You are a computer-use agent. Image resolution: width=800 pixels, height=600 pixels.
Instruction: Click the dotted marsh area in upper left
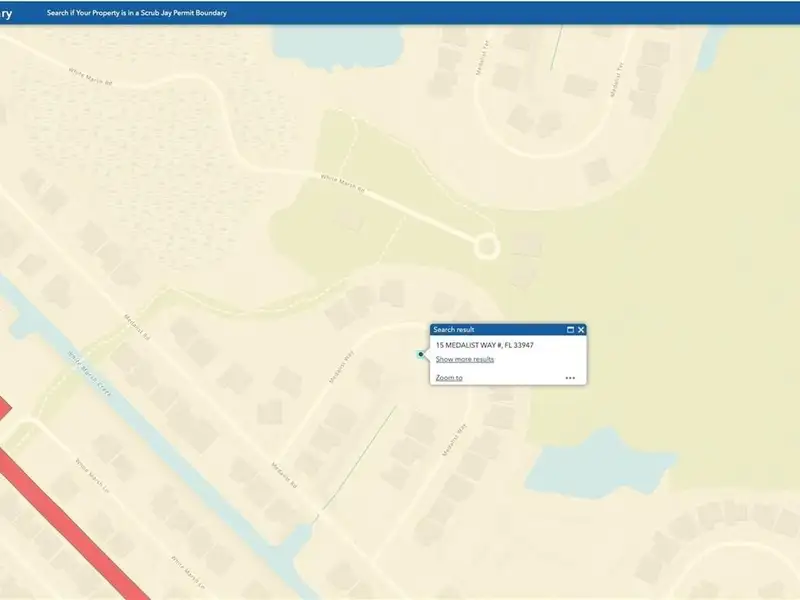click(x=120, y=130)
